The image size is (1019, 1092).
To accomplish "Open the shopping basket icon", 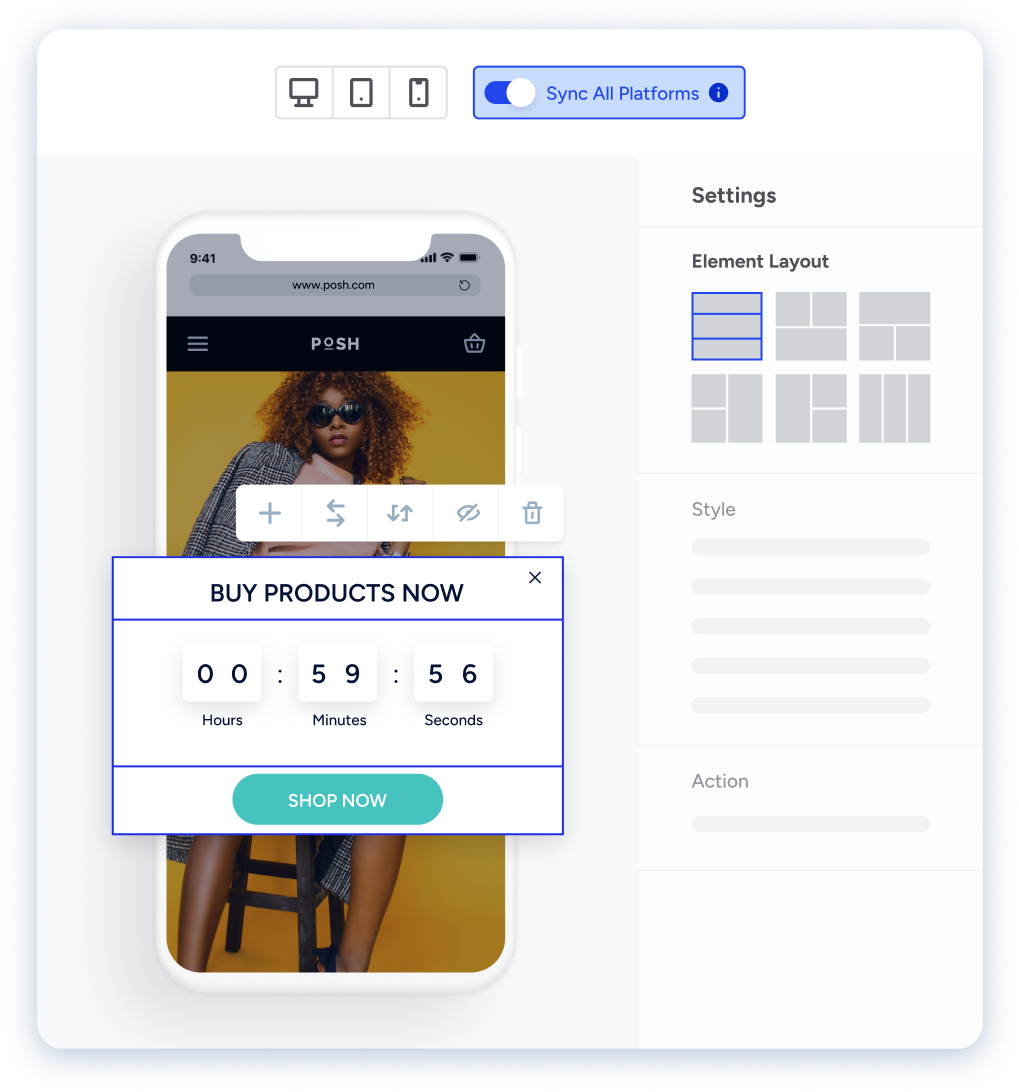I will [474, 343].
